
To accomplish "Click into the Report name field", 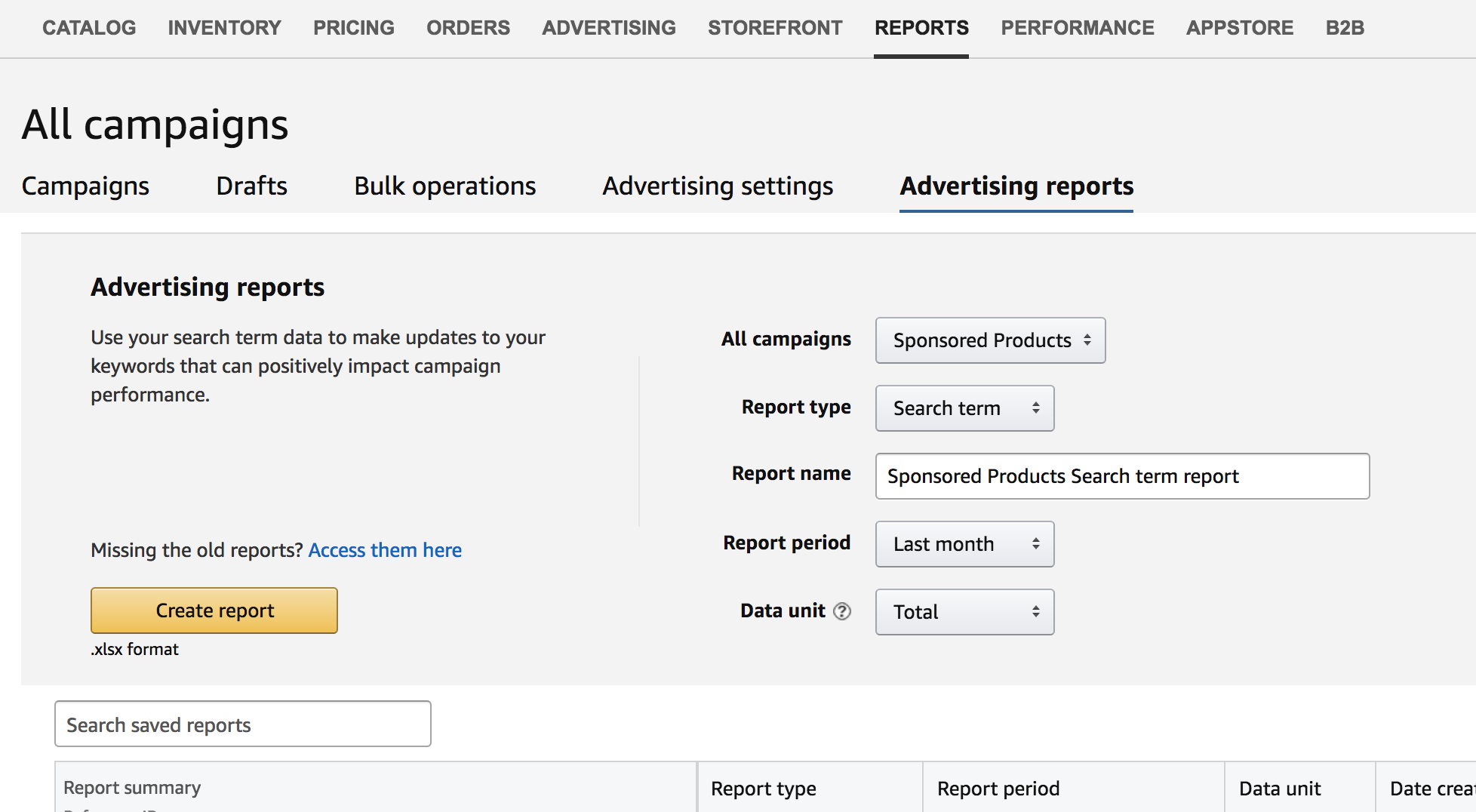I will tap(1122, 476).
